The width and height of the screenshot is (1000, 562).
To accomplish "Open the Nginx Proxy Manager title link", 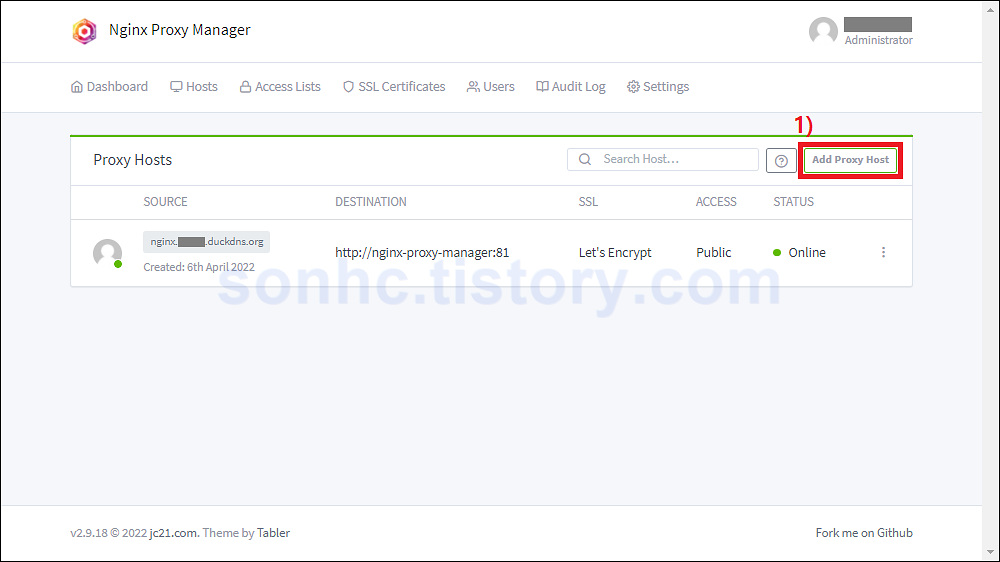I will click(x=179, y=30).
